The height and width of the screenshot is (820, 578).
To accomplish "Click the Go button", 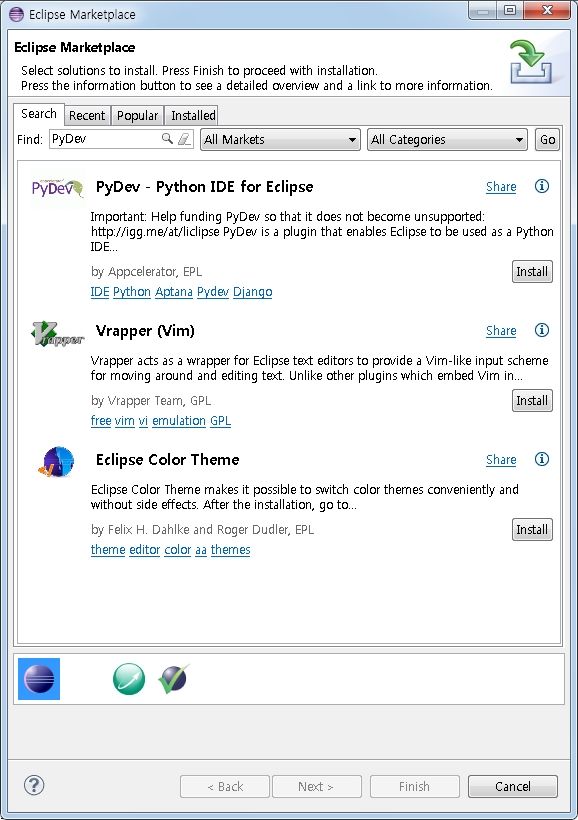I will 548,140.
